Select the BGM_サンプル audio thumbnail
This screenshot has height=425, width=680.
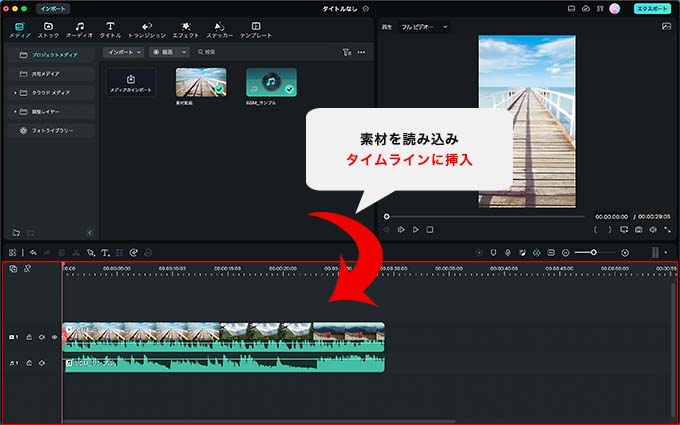(x=271, y=82)
